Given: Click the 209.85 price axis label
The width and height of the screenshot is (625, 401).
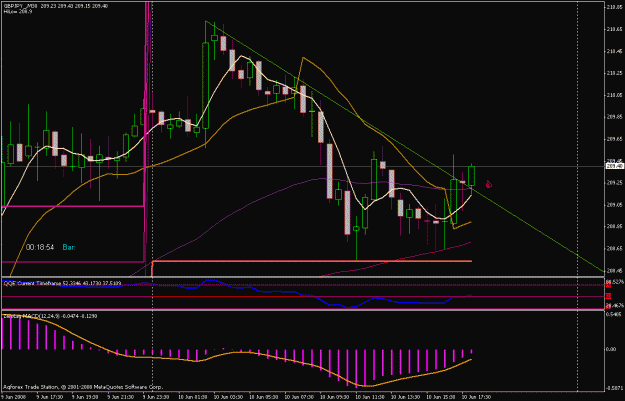Looking at the screenshot, I should [614, 117].
